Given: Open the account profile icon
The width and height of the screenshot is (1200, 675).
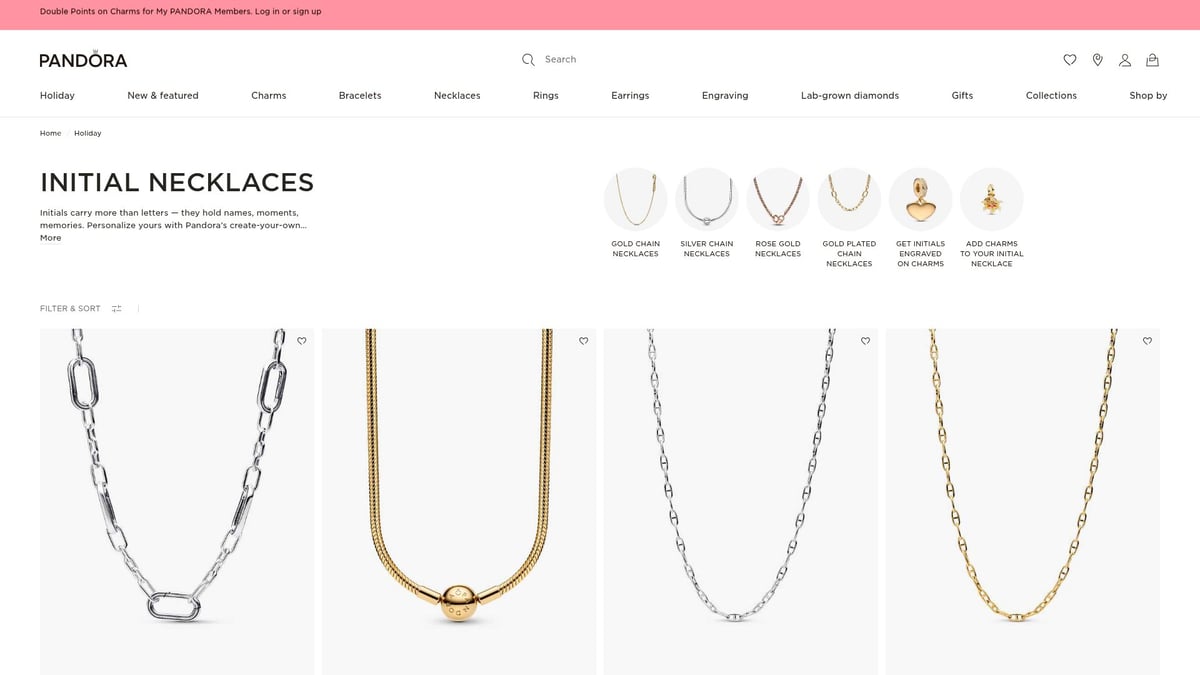Looking at the screenshot, I should click(x=1125, y=60).
